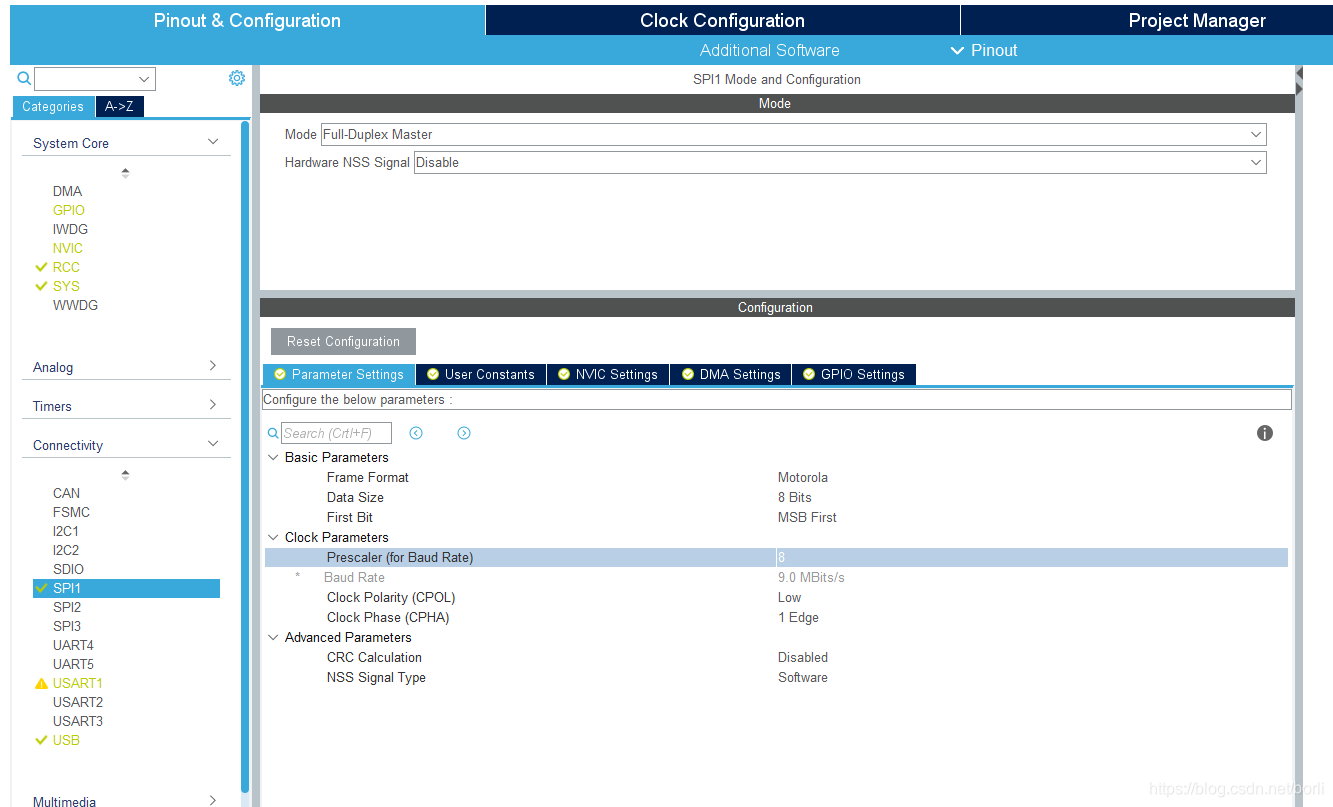Click NSS Signal Type value Software
The height and width of the screenshot is (807, 1333).
(803, 677)
